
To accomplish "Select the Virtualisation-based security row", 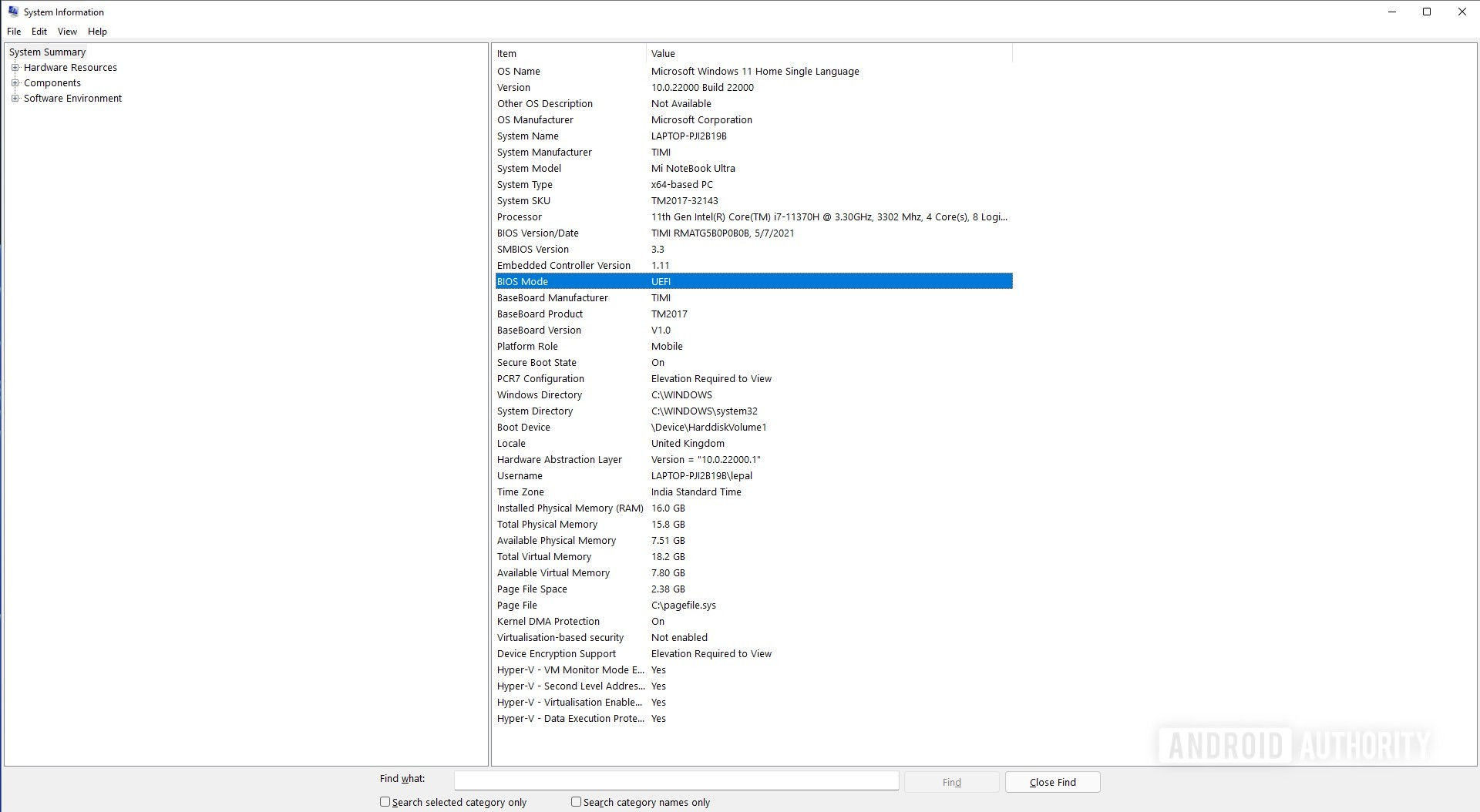I will pos(753,637).
